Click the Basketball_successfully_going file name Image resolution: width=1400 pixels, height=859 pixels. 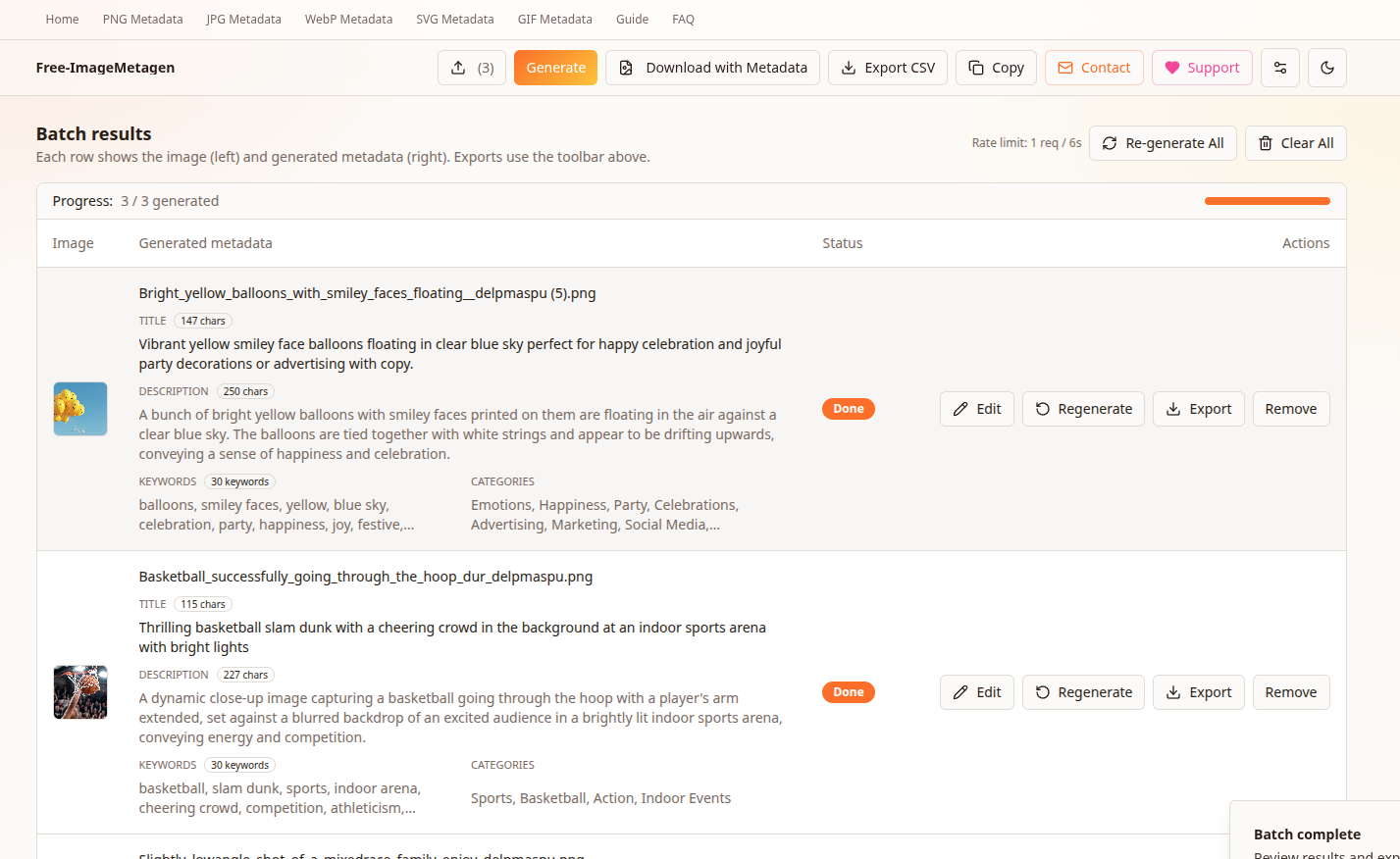pyautogui.click(x=366, y=577)
